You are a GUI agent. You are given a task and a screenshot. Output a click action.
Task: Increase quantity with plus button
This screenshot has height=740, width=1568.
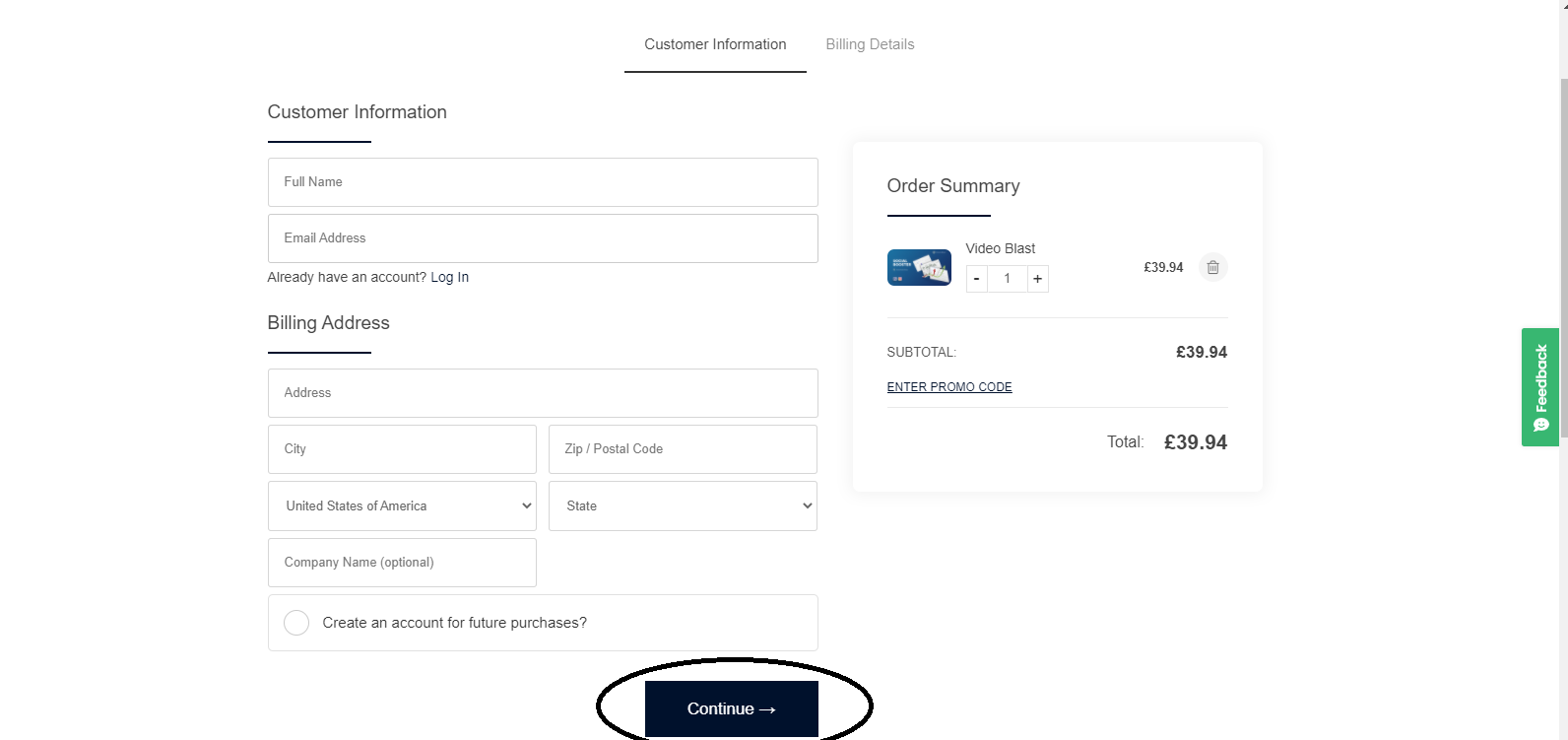click(x=1037, y=279)
